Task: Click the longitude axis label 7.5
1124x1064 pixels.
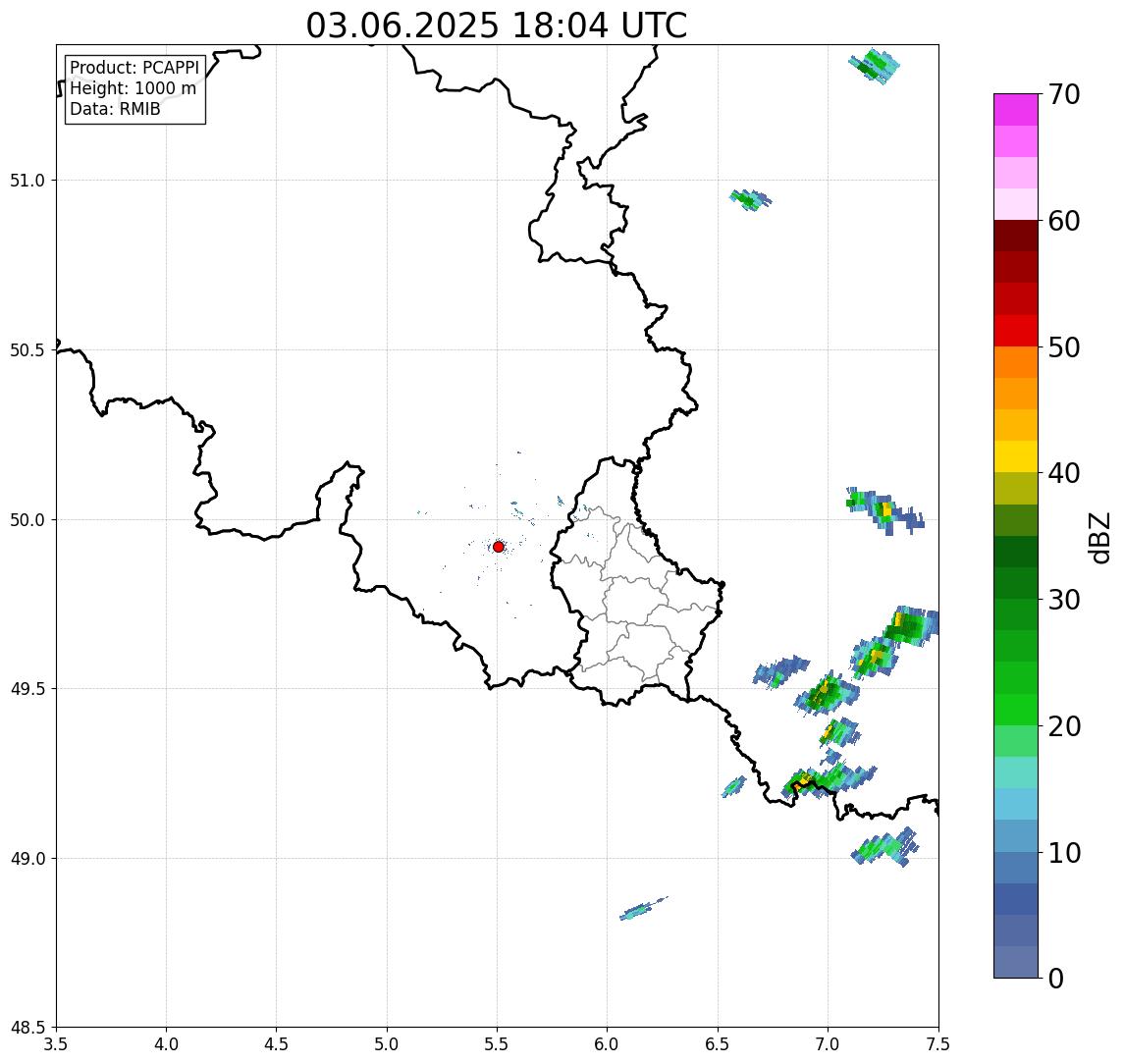Action: pos(938,1044)
